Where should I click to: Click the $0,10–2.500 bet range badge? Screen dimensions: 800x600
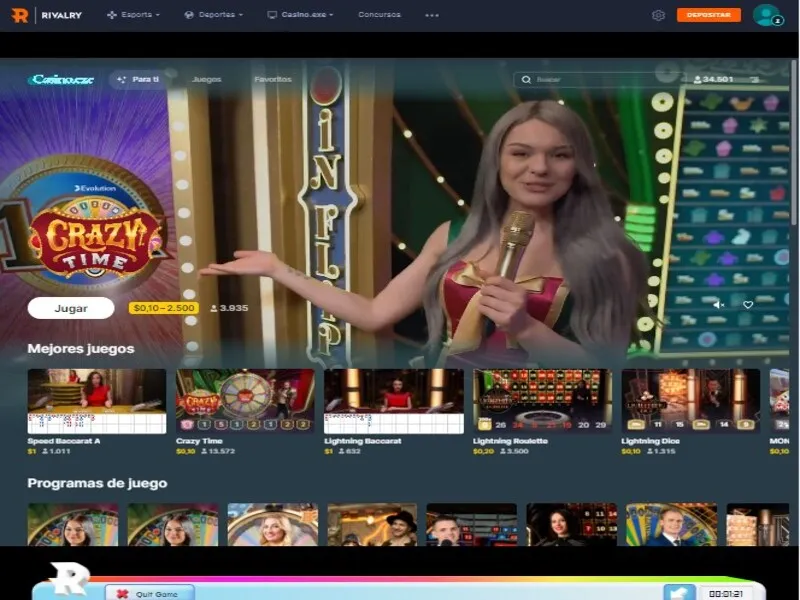click(164, 308)
